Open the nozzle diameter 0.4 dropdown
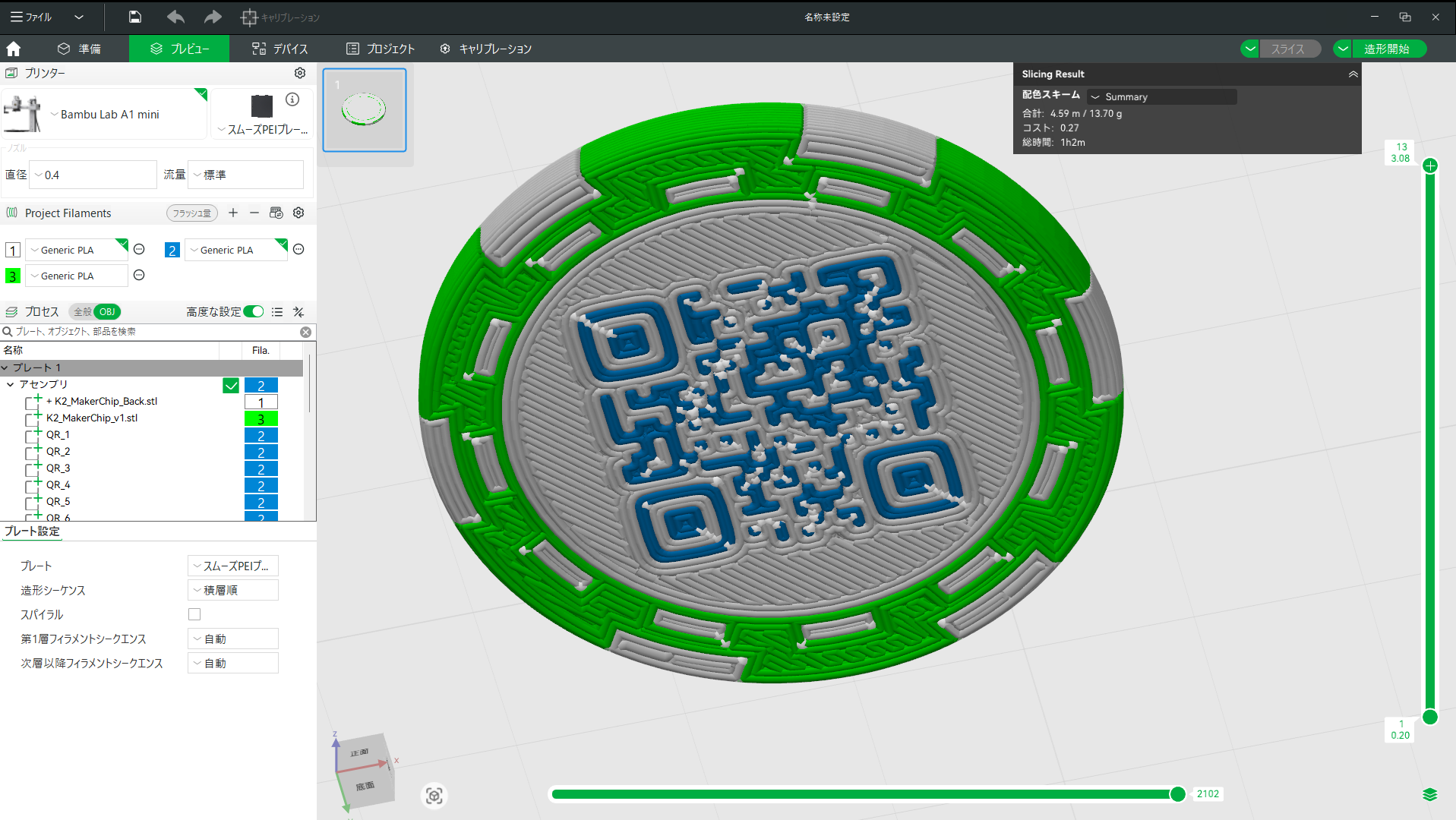This screenshot has height=820, width=1456. (x=93, y=175)
